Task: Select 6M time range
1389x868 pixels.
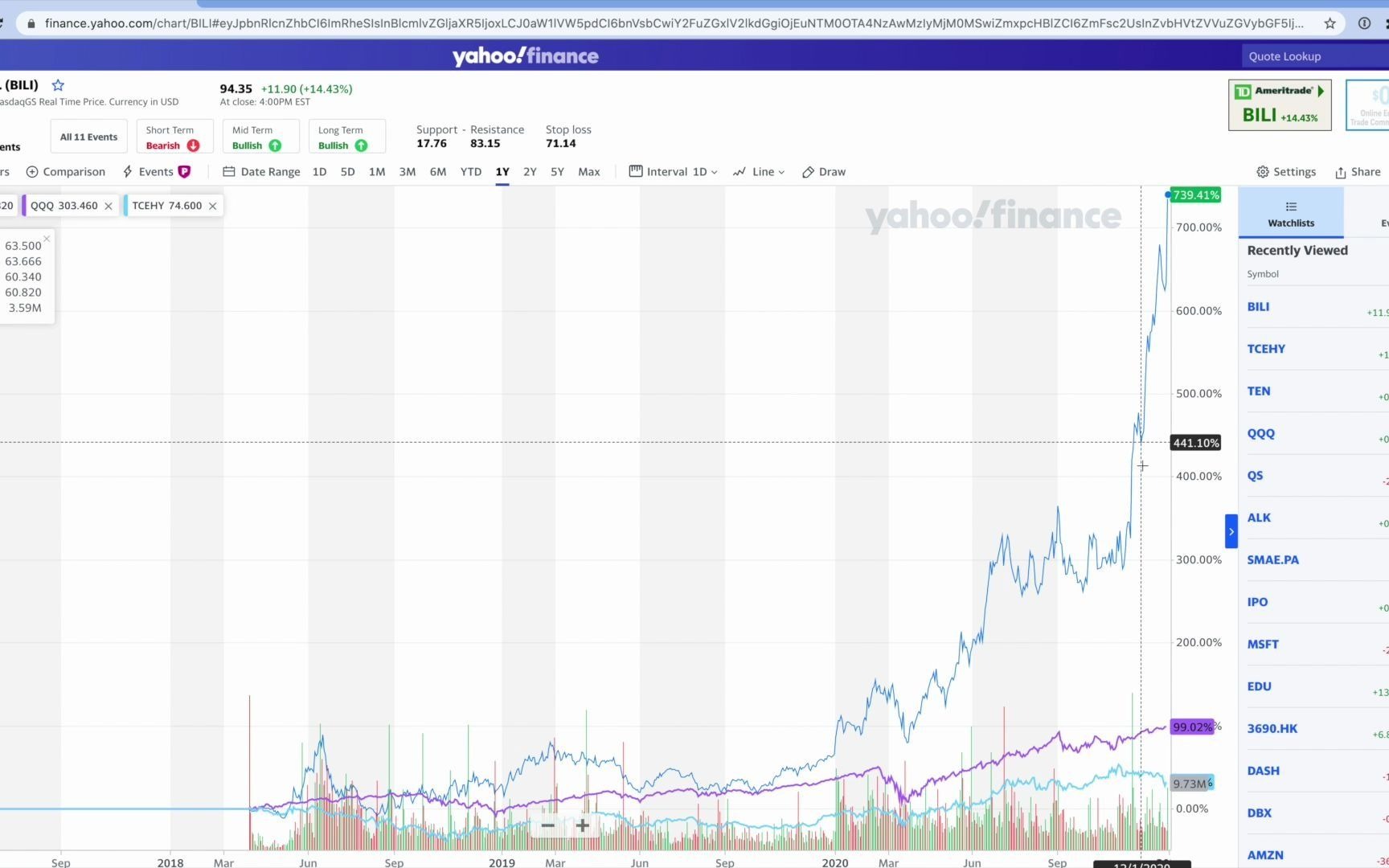Action: point(438,172)
